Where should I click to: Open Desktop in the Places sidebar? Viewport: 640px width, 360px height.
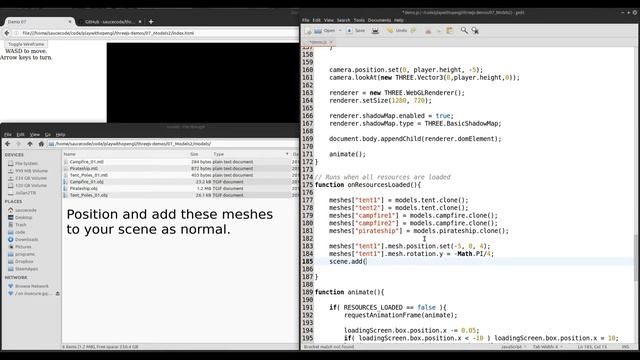click(23, 218)
